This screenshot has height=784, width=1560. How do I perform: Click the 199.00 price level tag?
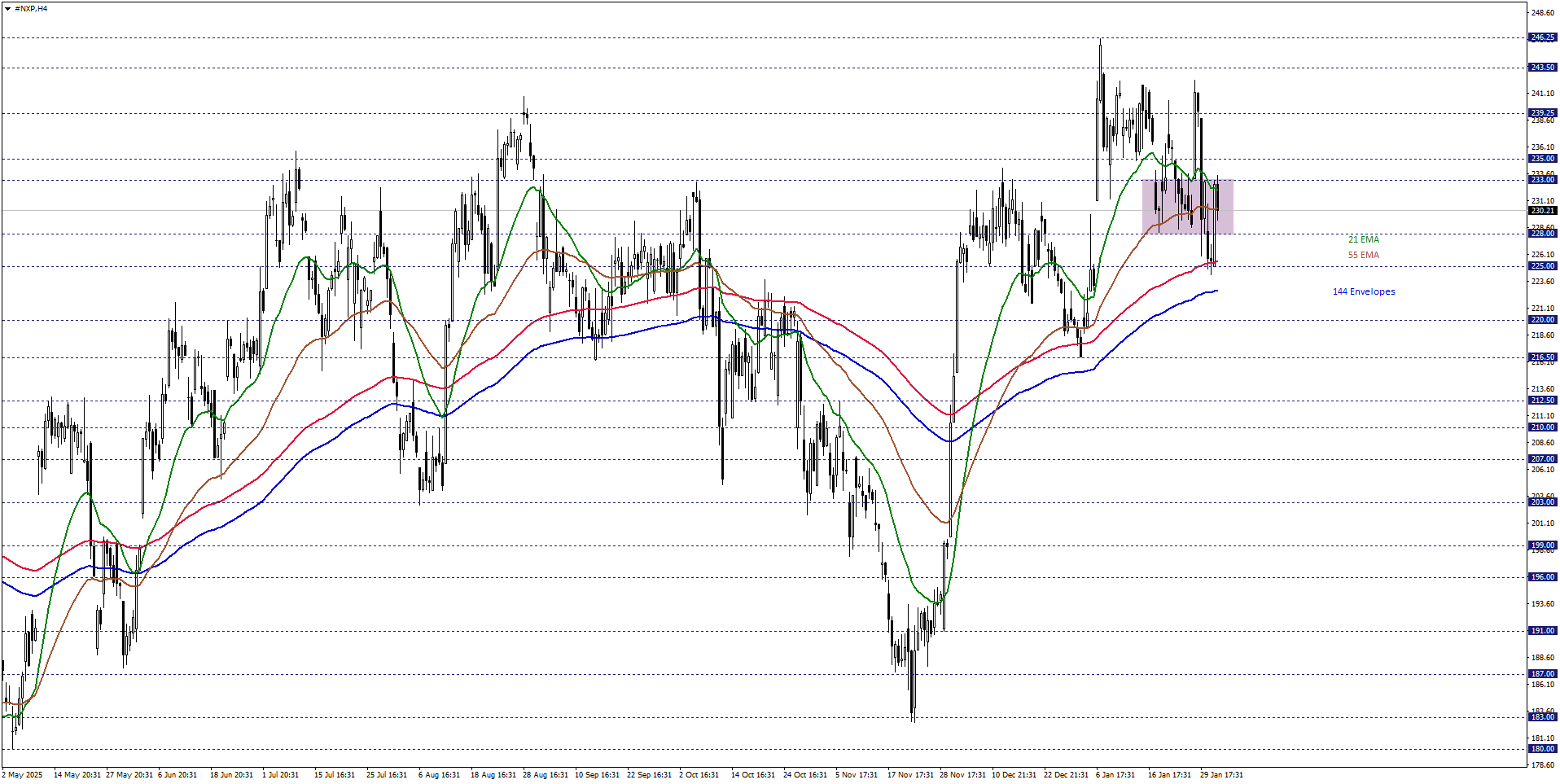(x=1542, y=545)
